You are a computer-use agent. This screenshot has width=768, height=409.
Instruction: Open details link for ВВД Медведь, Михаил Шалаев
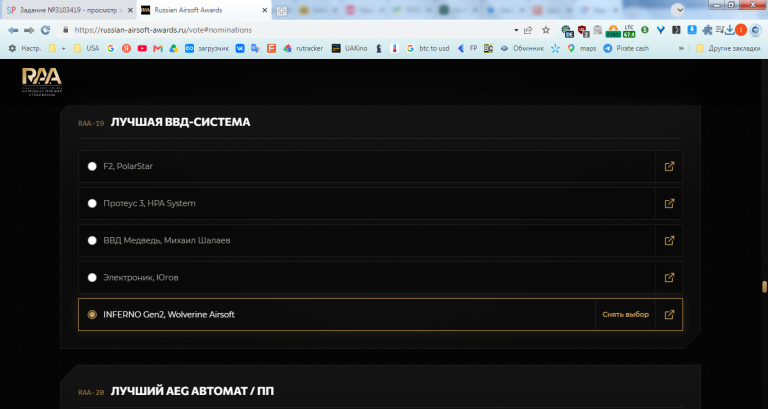[669, 241]
